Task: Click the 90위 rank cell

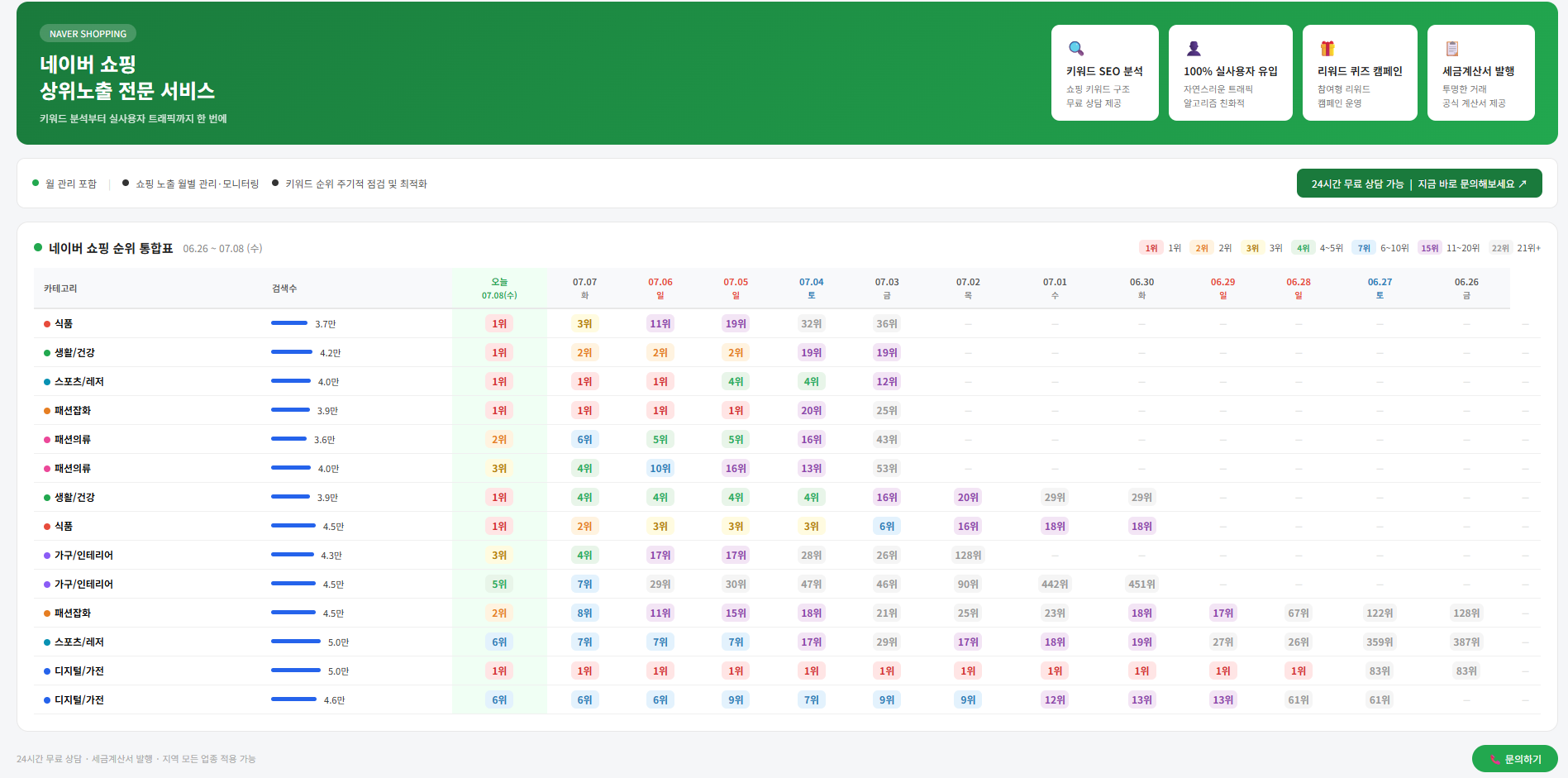Action: [968, 584]
